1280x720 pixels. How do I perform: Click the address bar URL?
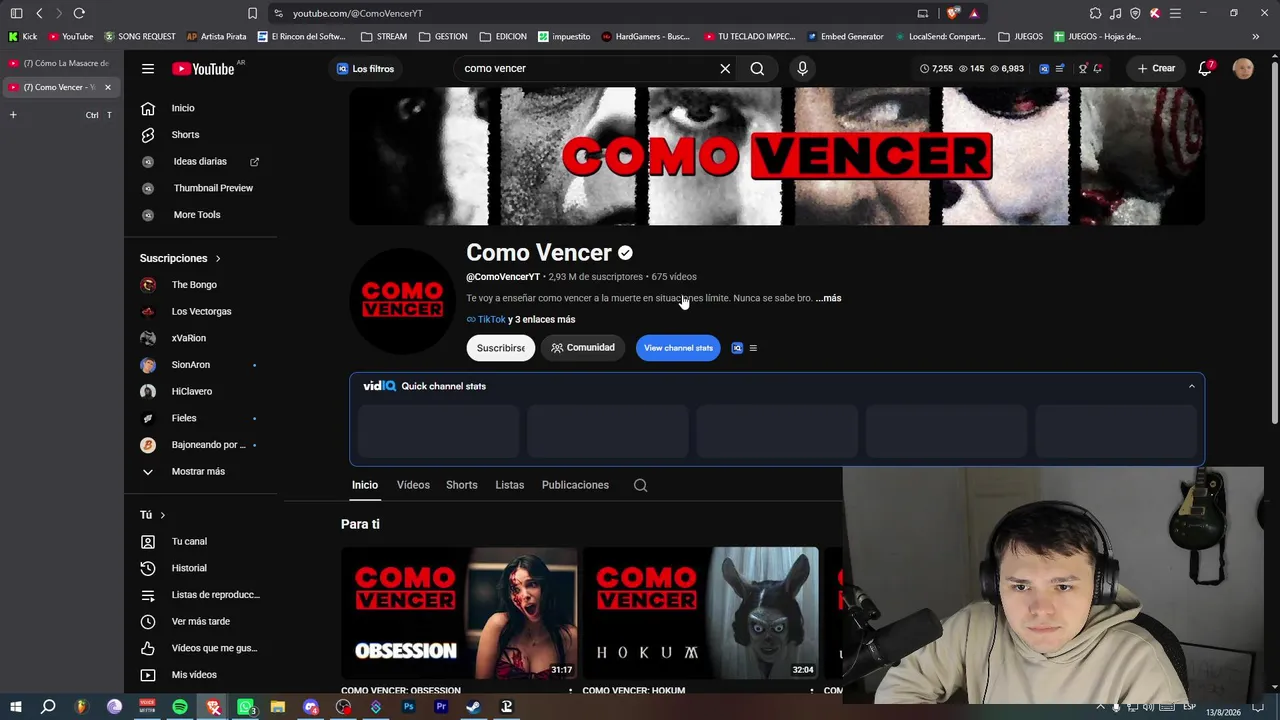357,13
